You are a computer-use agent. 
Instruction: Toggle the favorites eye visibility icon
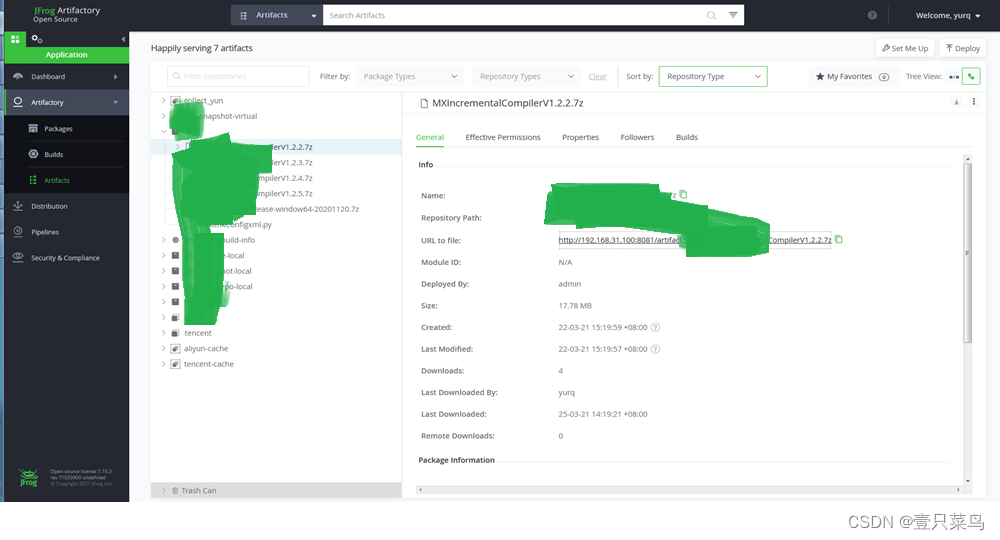coord(884,77)
